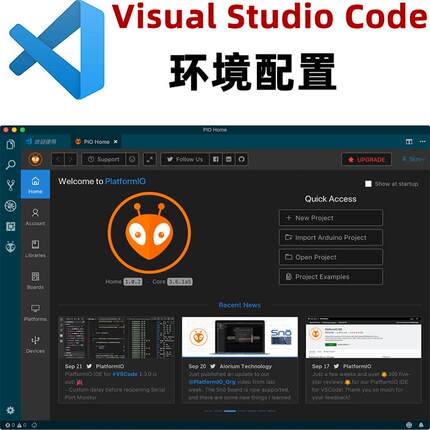
Task: Go forward with the right arrow button
Action: [x=71, y=159]
